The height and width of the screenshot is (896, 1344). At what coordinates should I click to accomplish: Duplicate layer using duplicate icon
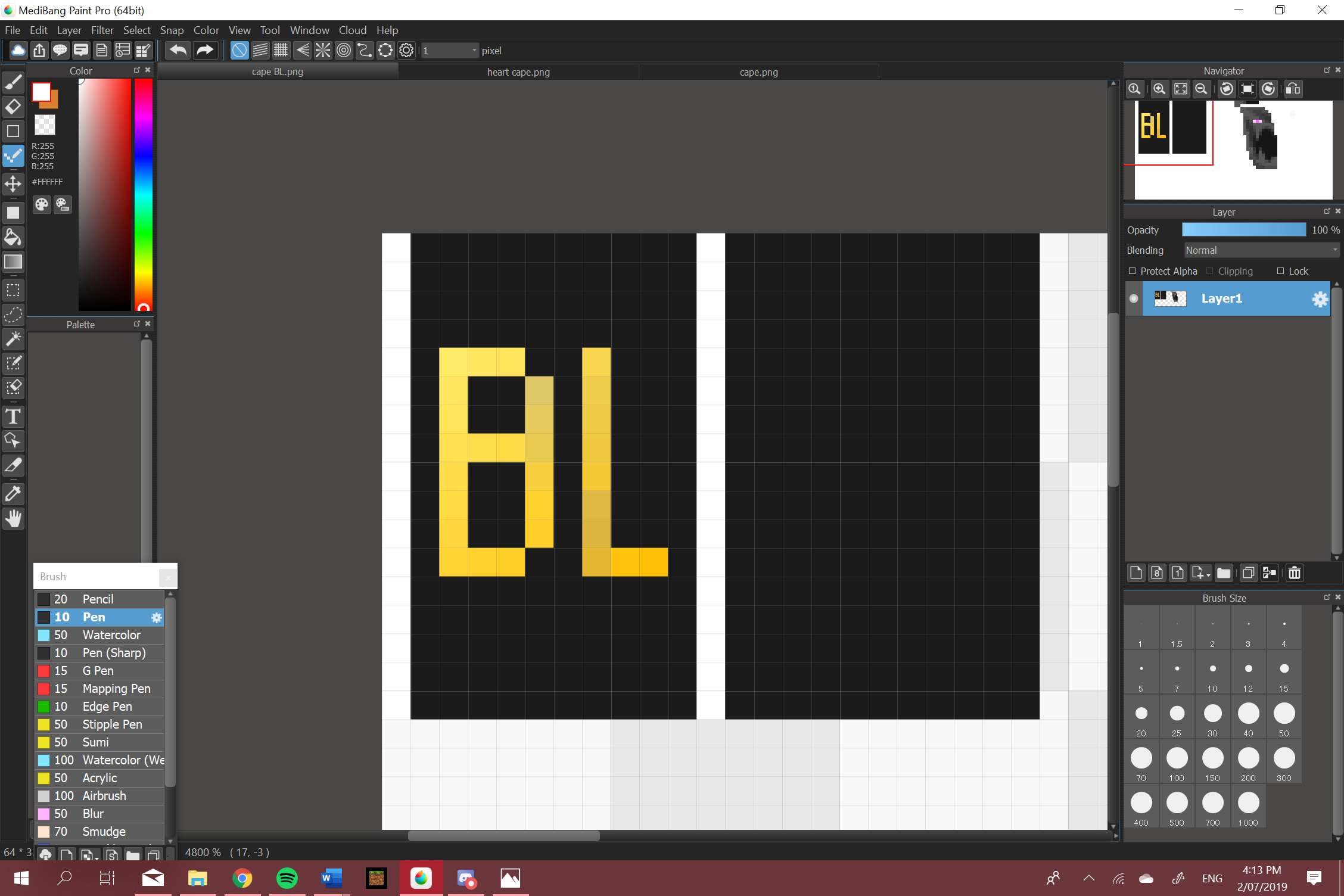pos(1249,573)
